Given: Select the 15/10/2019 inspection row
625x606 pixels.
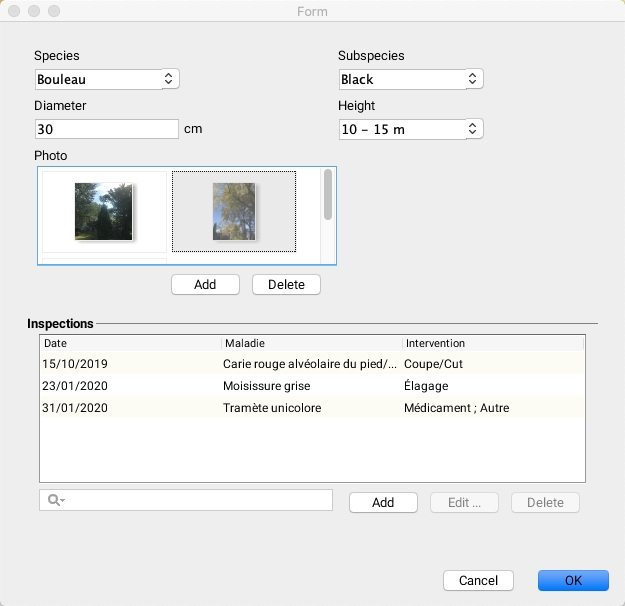Looking at the screenshot, I should click(312, 363).
